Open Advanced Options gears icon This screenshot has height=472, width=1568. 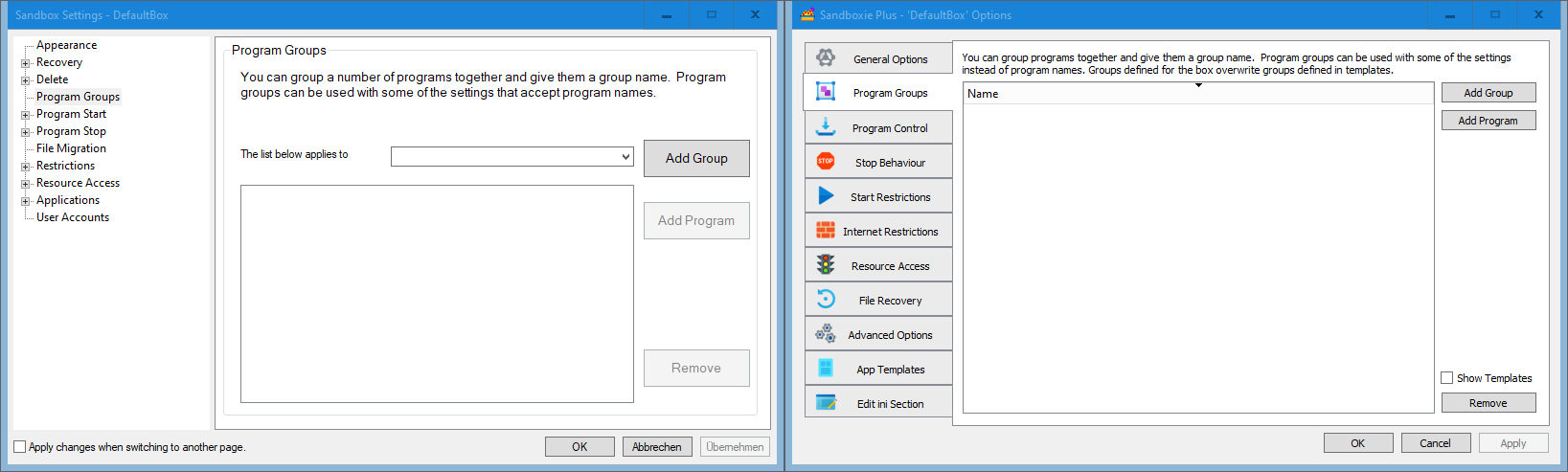[826, 334]
